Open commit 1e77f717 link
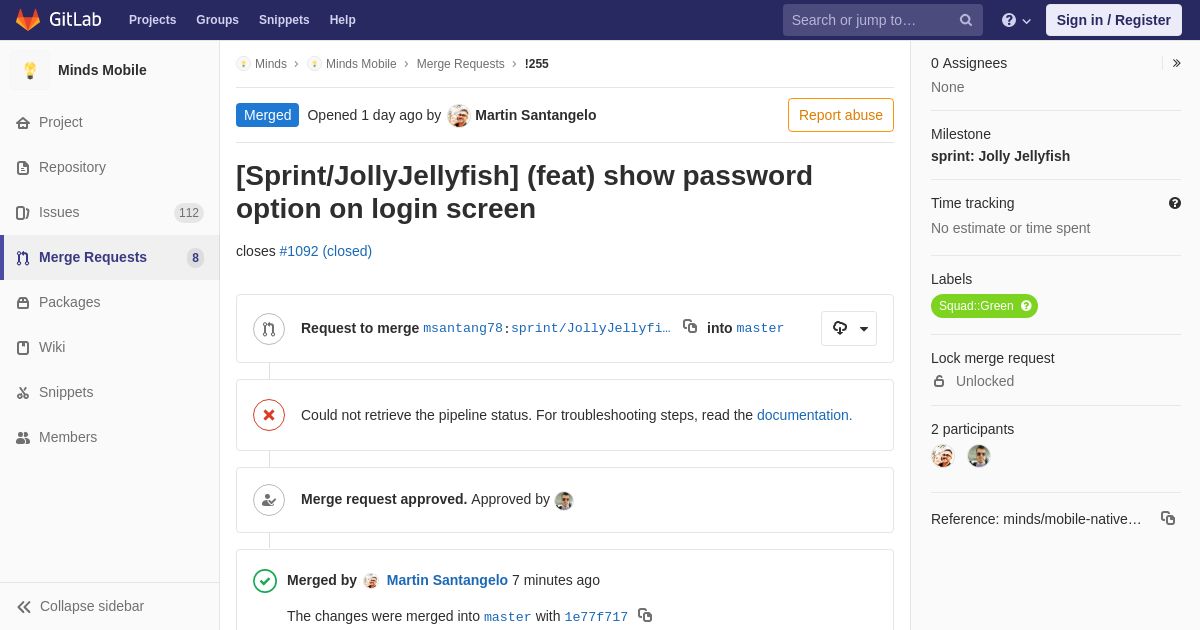The height and width of the screenshot is (630, 1200). 596,617
